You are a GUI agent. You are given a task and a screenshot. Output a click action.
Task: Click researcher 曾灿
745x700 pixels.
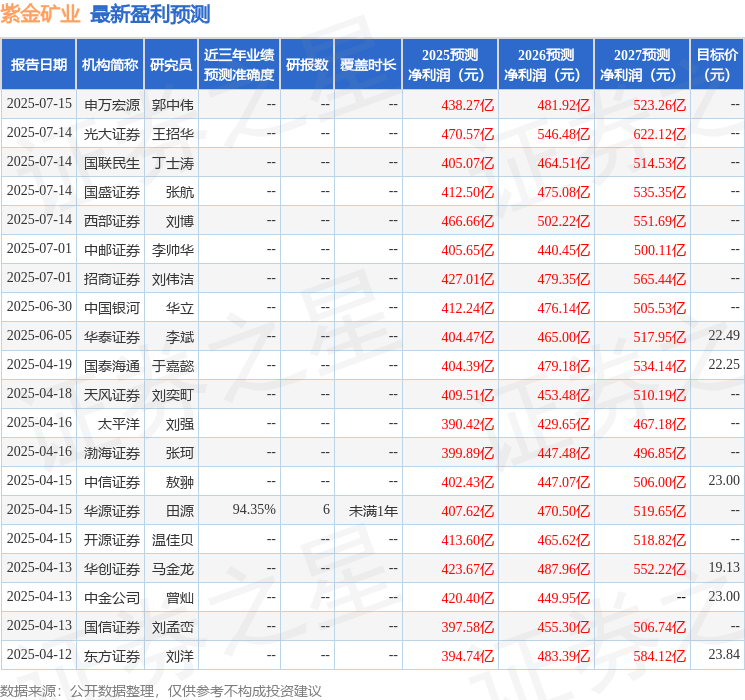pyautogui.click(x=180, y=598)
